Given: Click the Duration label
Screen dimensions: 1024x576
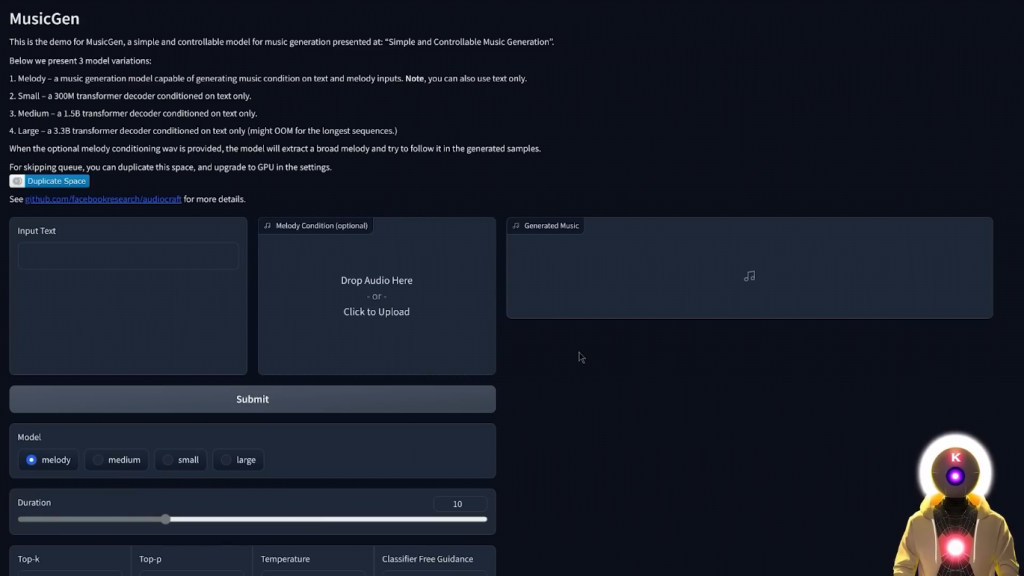Looking at the screenshot, I should [x=34, y=502].
